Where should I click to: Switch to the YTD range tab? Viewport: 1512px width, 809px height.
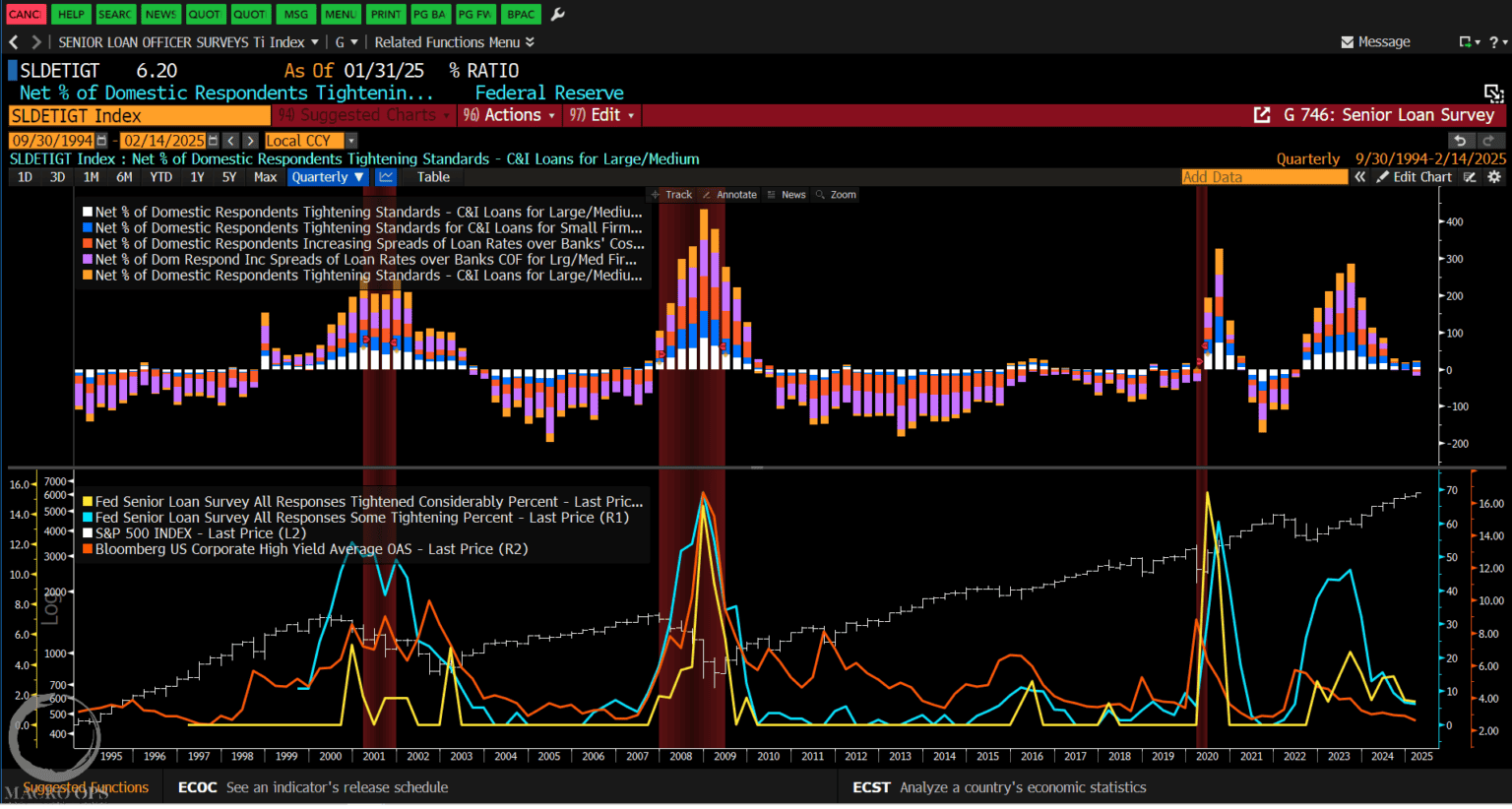(x=160, y=176)
